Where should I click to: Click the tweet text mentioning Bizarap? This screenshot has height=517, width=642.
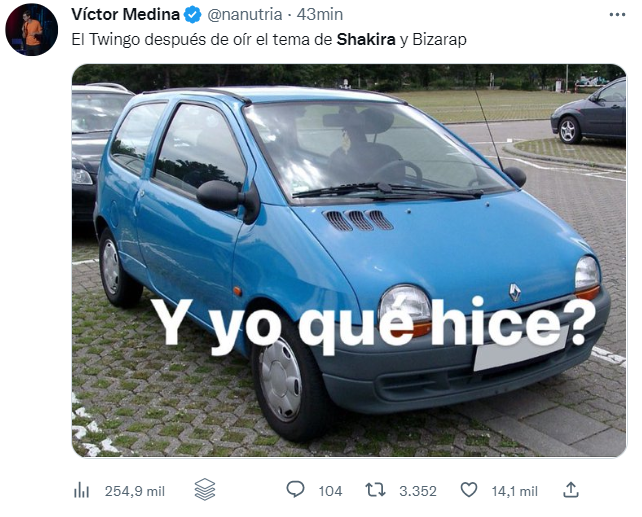pyautogui.click(x=269, y=40)
